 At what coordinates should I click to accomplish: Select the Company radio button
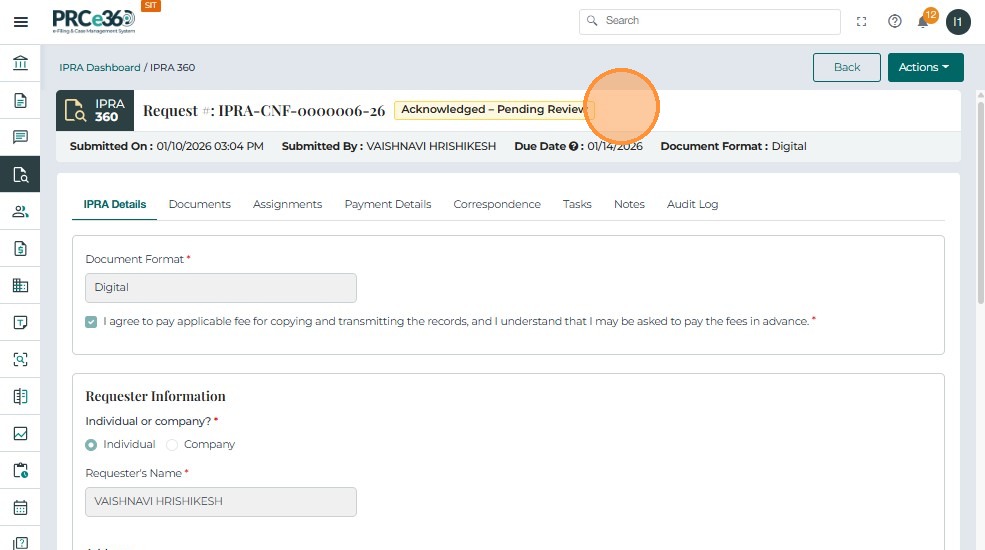coord(171,445)
